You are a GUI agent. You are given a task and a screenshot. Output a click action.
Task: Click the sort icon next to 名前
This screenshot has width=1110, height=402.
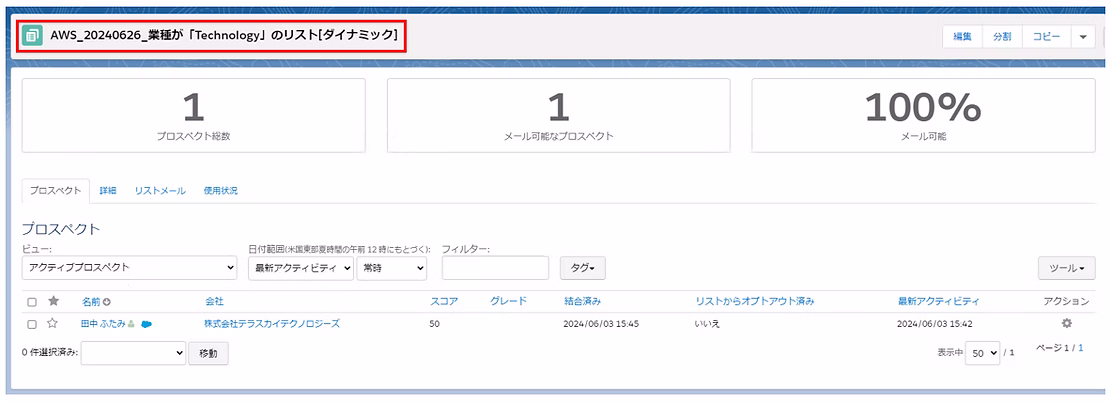point(107,302)
